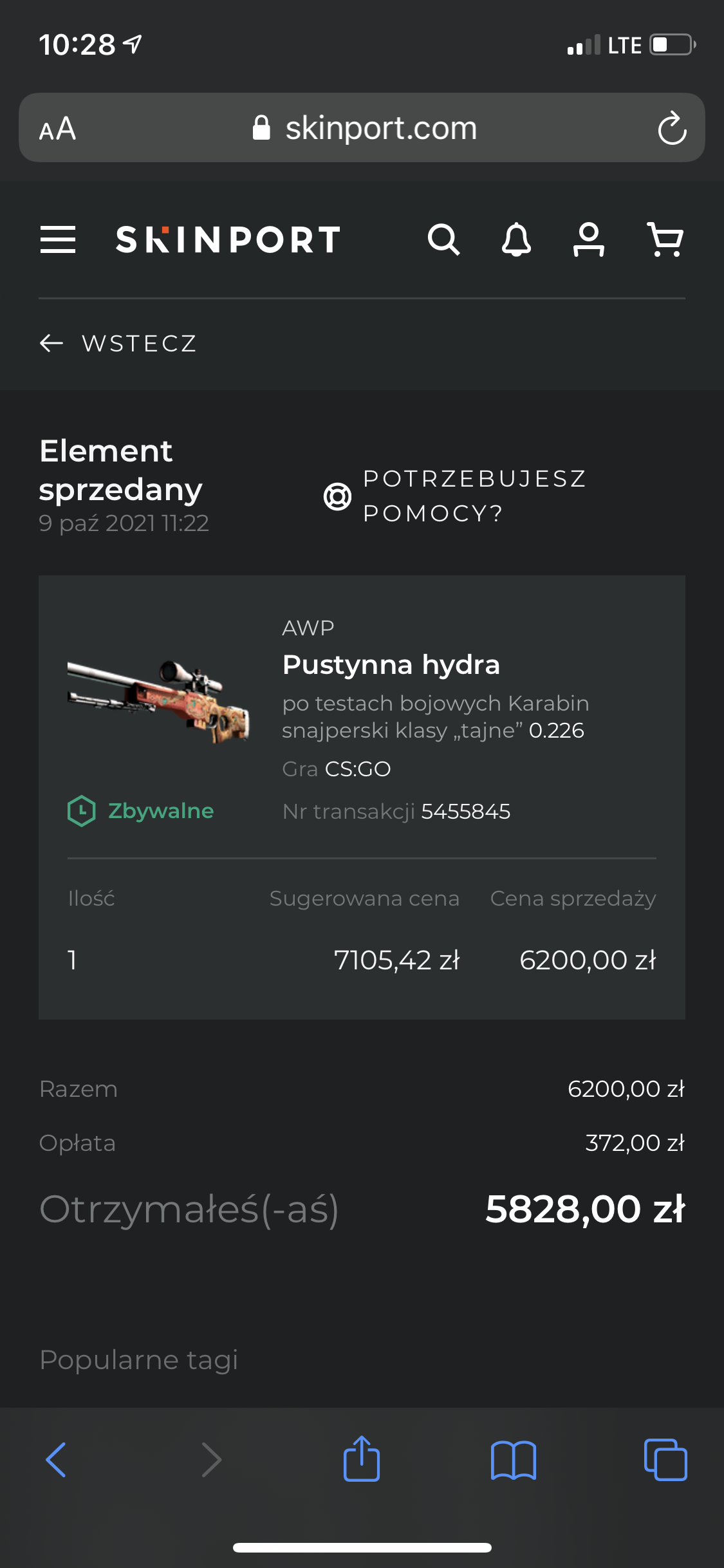Open Safari bookmarks
This screenshot has height=1568, width=724.
click(513, 1459)
